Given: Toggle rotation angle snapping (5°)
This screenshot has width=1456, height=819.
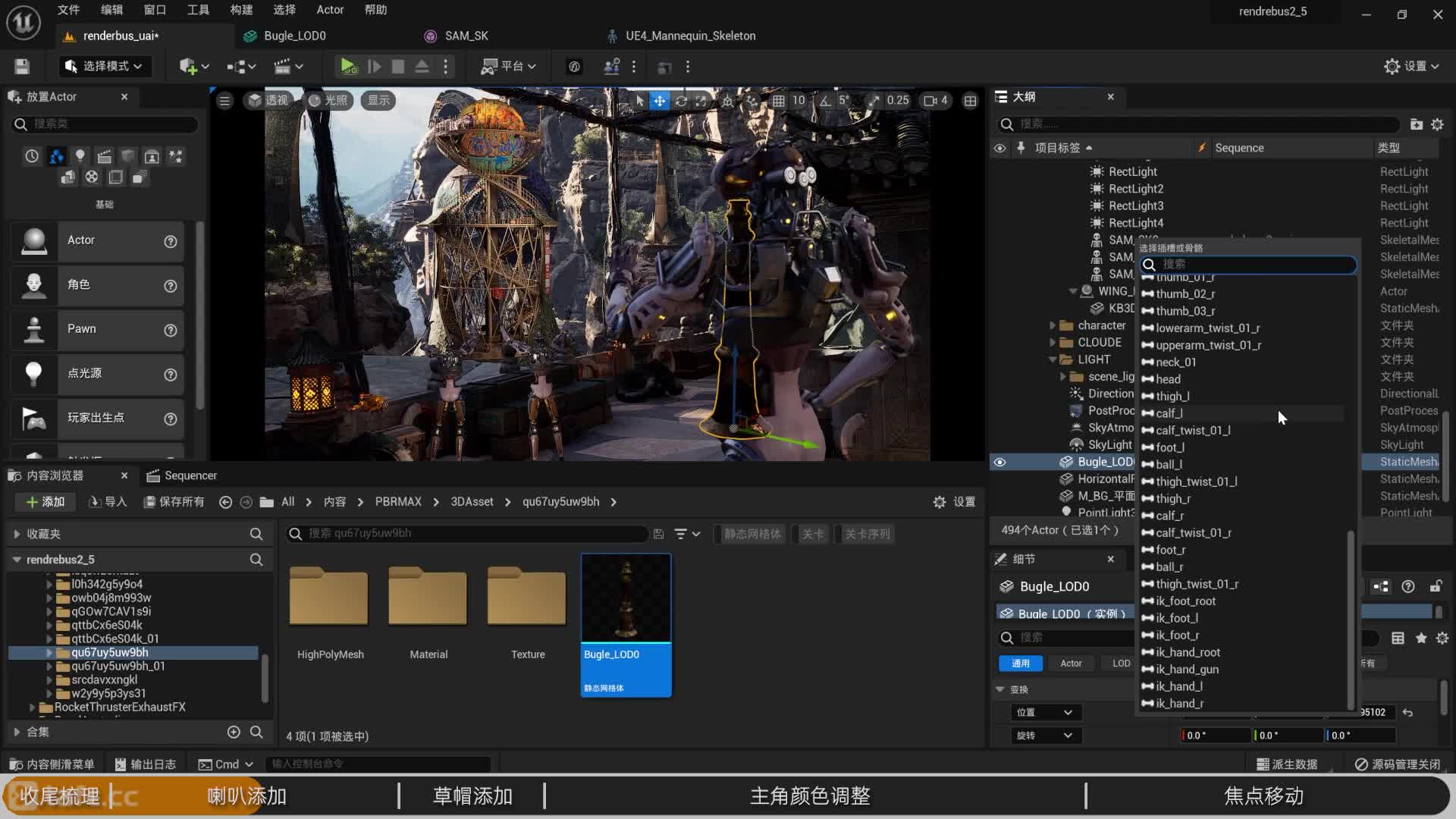Looking at the screenshot, I should (825, 100).
